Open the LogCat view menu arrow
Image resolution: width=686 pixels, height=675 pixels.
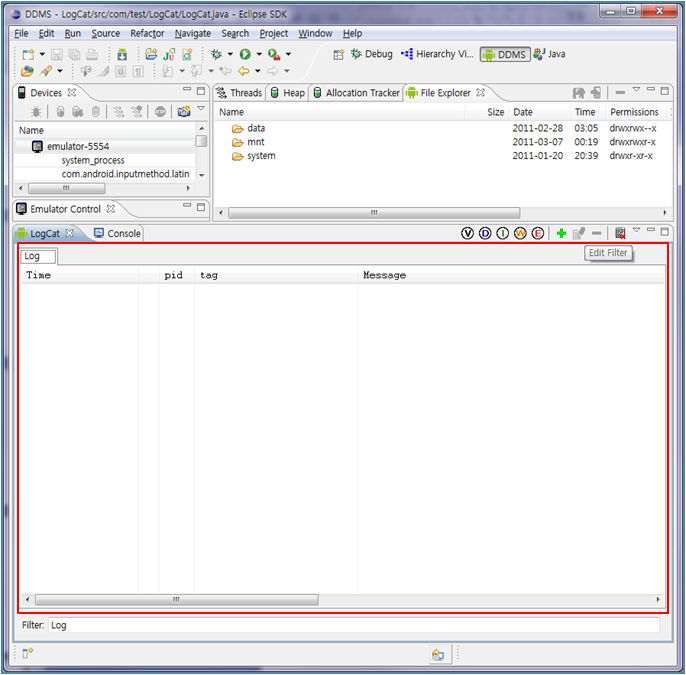(637, 230)
